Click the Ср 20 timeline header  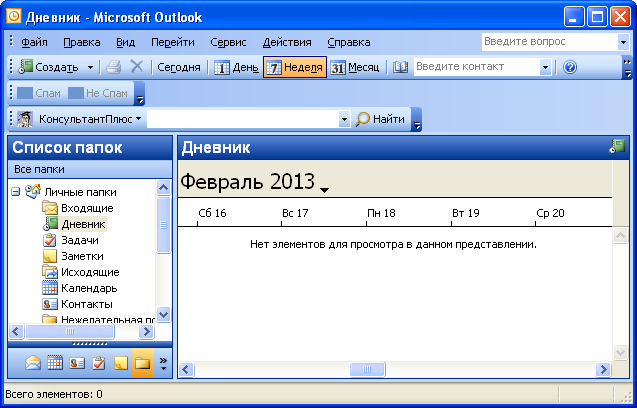[x=550, y=213]
